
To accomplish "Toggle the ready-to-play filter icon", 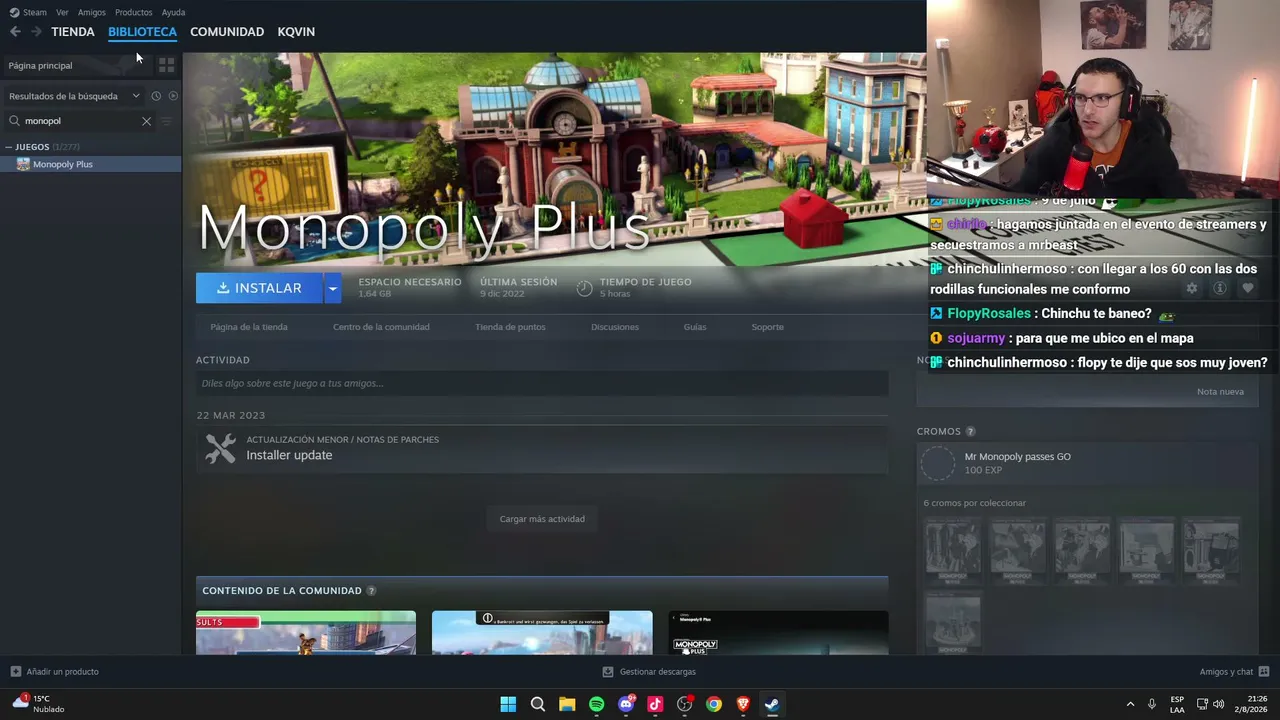I will pyautogui.click(x=173, y=96).
